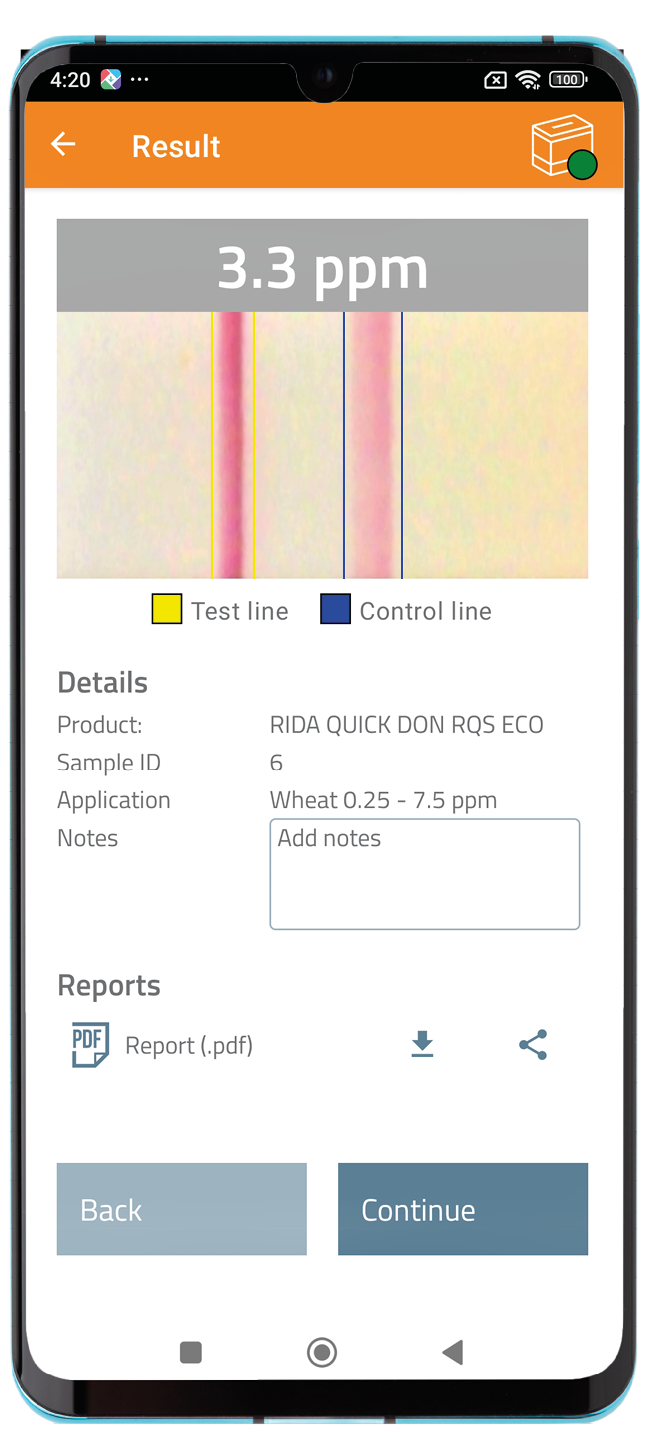Share the PDF report
This screenshot has height=1440, width=665.
point(533,1045)
